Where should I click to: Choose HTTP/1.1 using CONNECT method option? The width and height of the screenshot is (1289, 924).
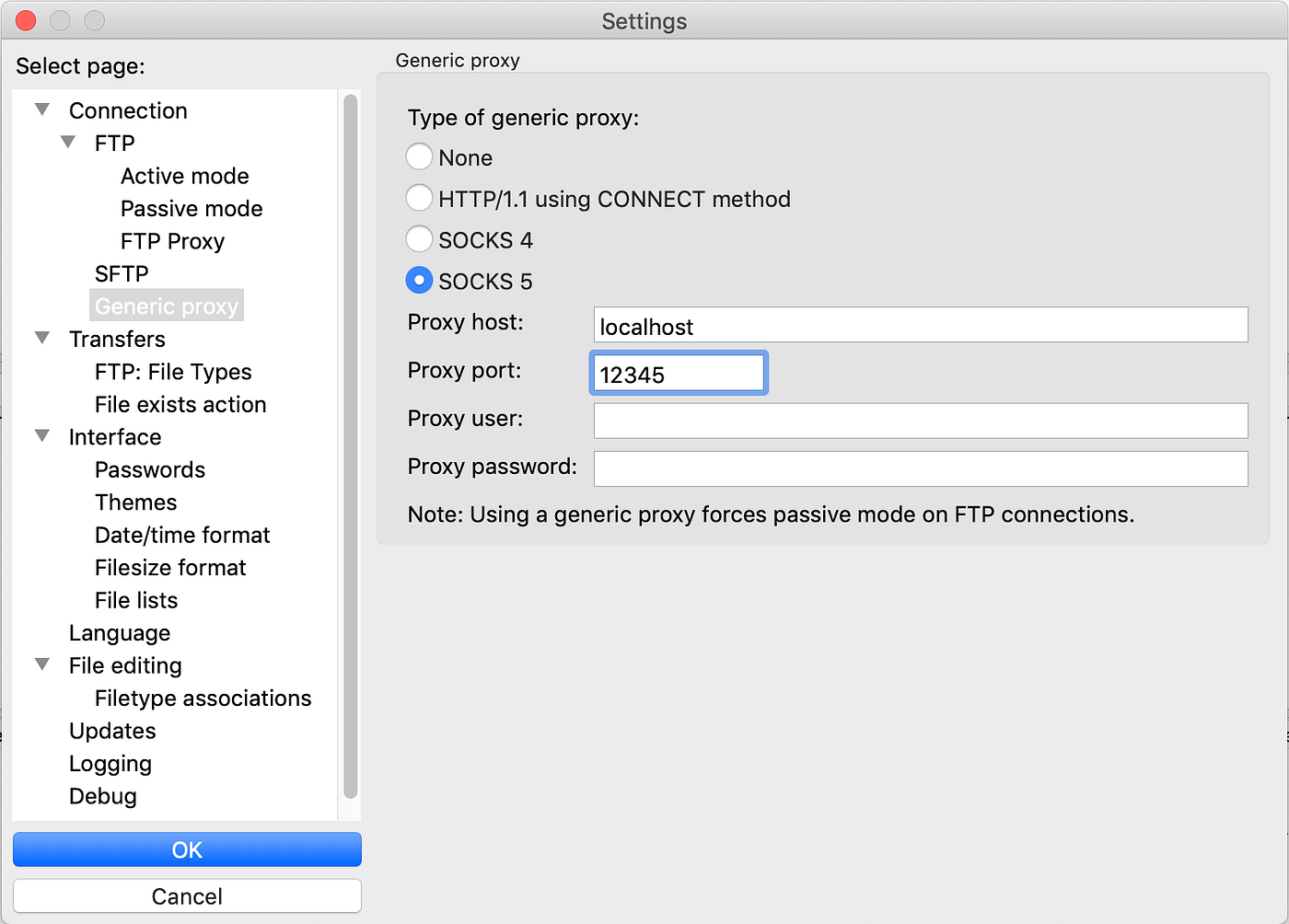(x=419, y=198)
